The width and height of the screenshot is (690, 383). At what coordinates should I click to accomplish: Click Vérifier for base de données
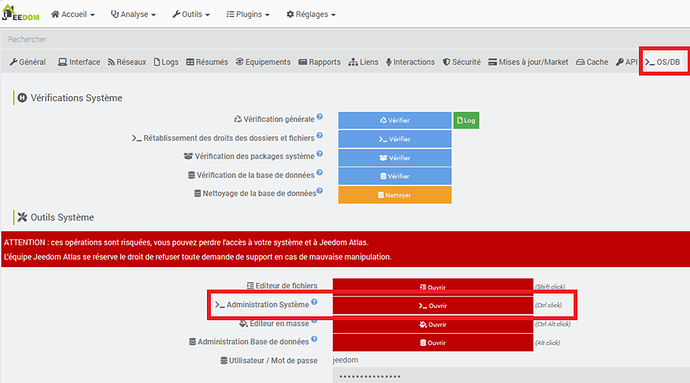pyautogui.click(x=395, y=176)
